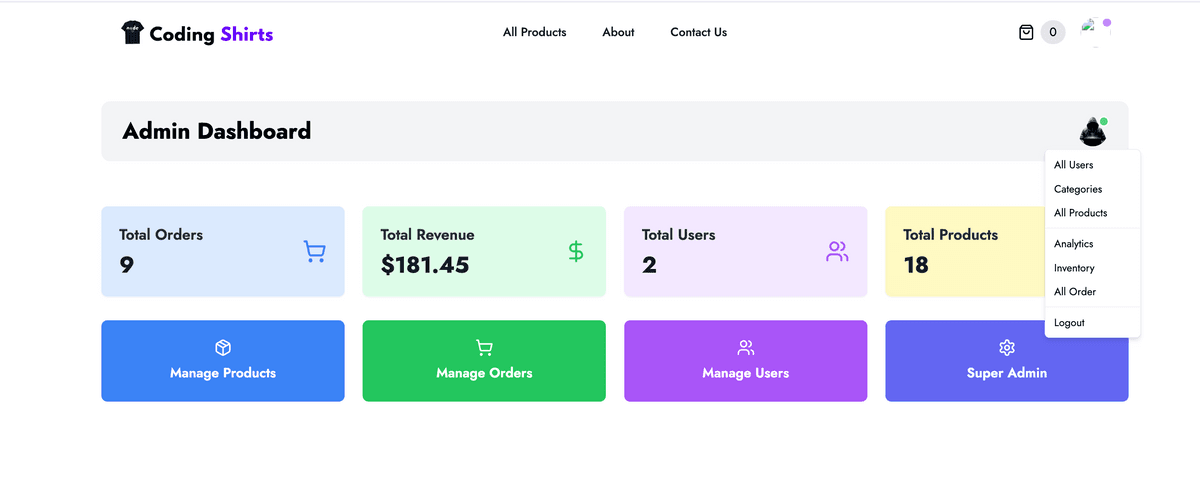The image size is (1200, 482).
Task: Click the cart icon above Manage Orders
Action: [x=484, y=347]
